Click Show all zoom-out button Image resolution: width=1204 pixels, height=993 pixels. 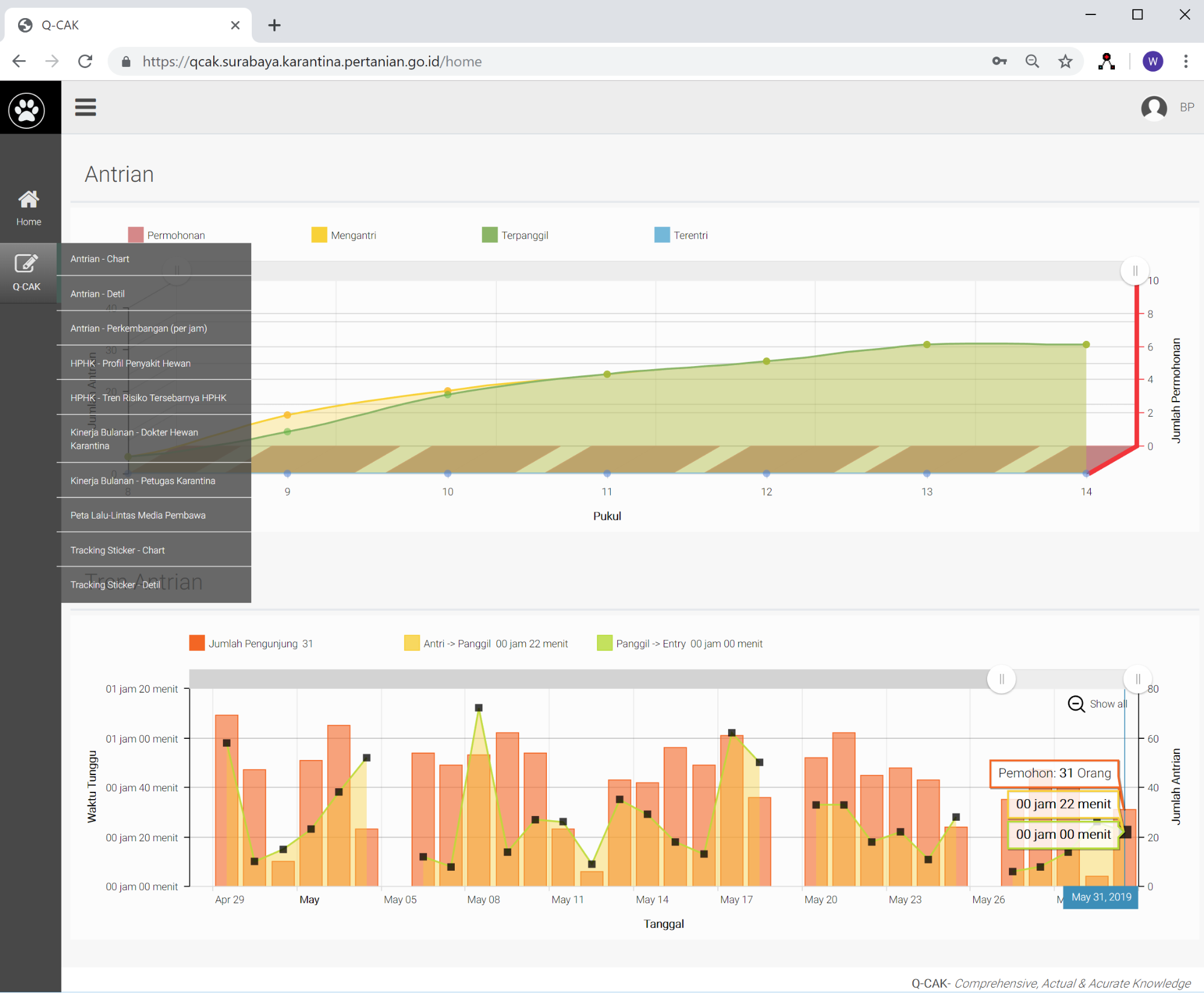click(1097, 703)
